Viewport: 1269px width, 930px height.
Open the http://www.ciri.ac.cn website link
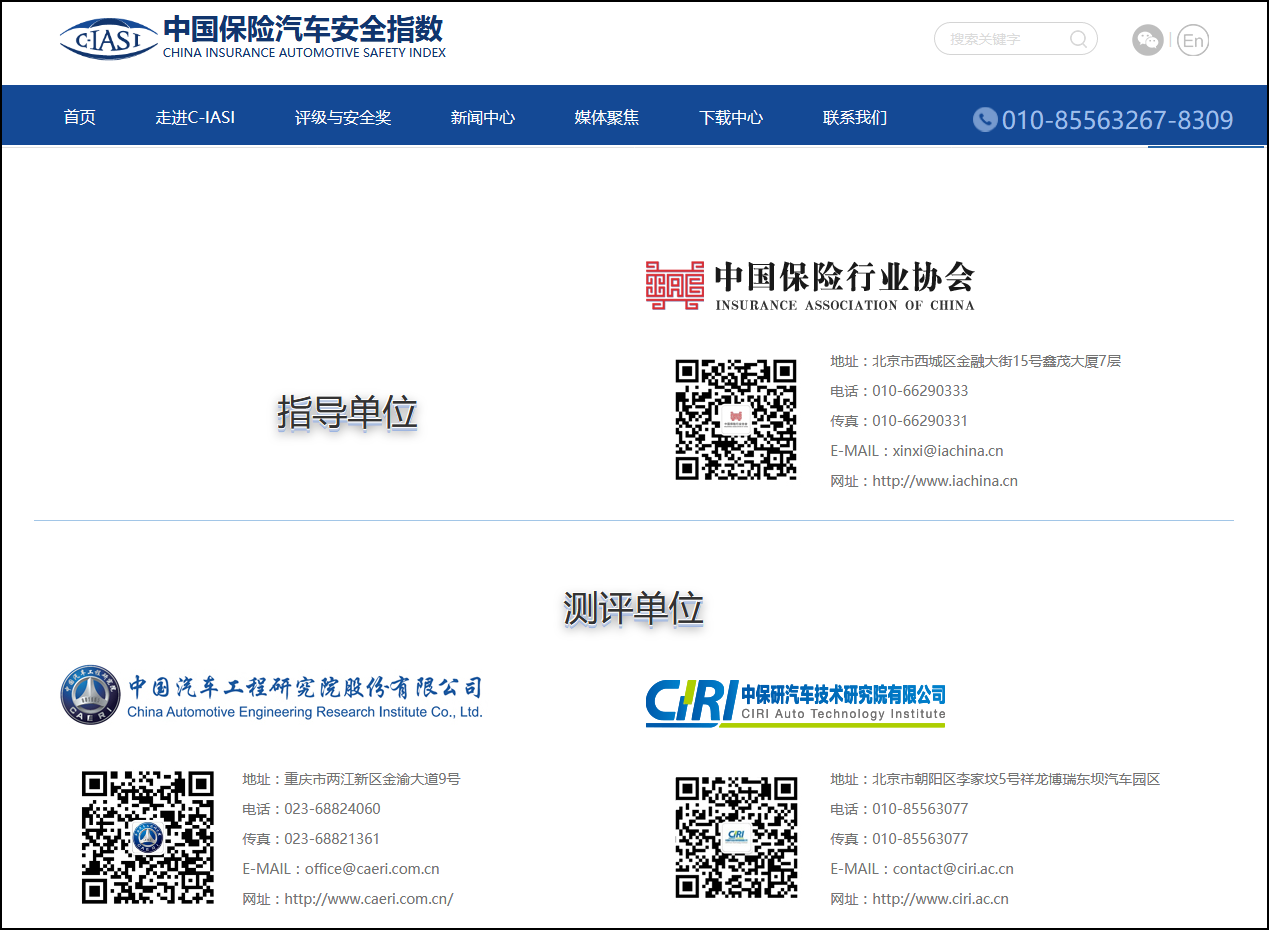tap(940, 899)
